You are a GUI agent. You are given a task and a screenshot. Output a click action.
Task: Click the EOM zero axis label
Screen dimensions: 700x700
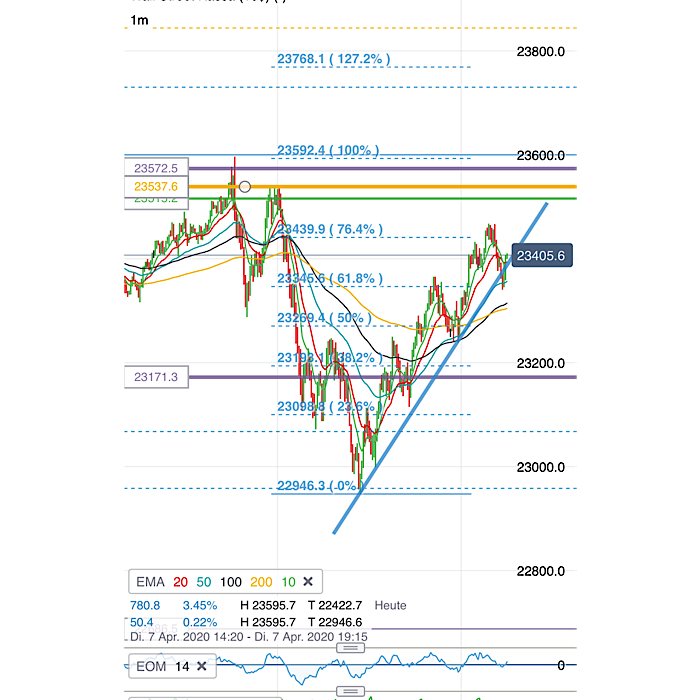[x=561, y=665]
